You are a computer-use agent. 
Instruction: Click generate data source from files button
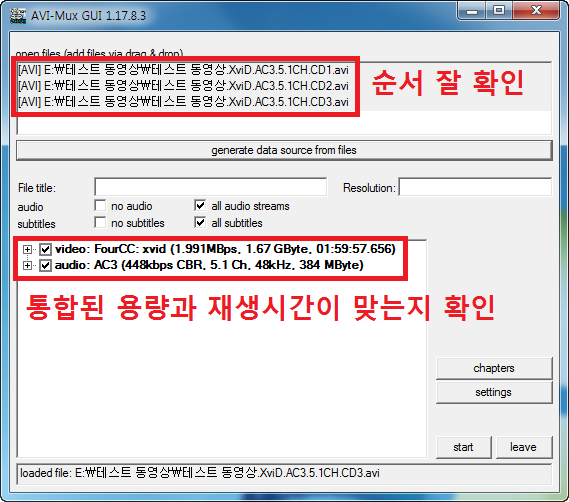(284, 150)
